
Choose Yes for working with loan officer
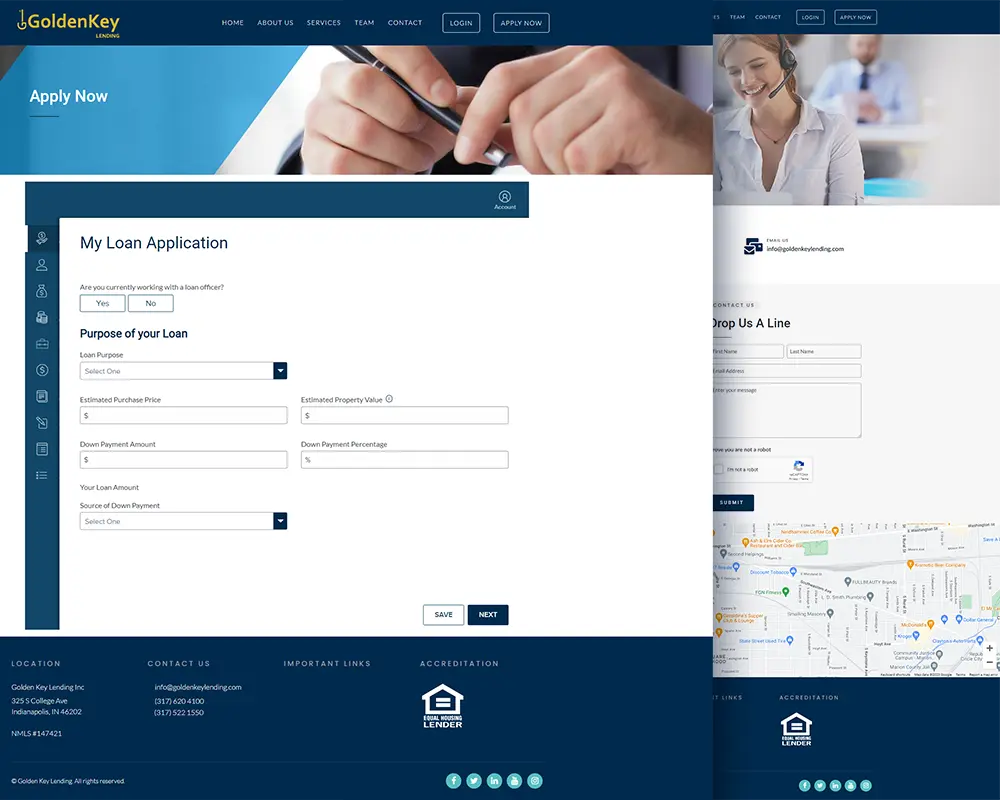(103, 304)
